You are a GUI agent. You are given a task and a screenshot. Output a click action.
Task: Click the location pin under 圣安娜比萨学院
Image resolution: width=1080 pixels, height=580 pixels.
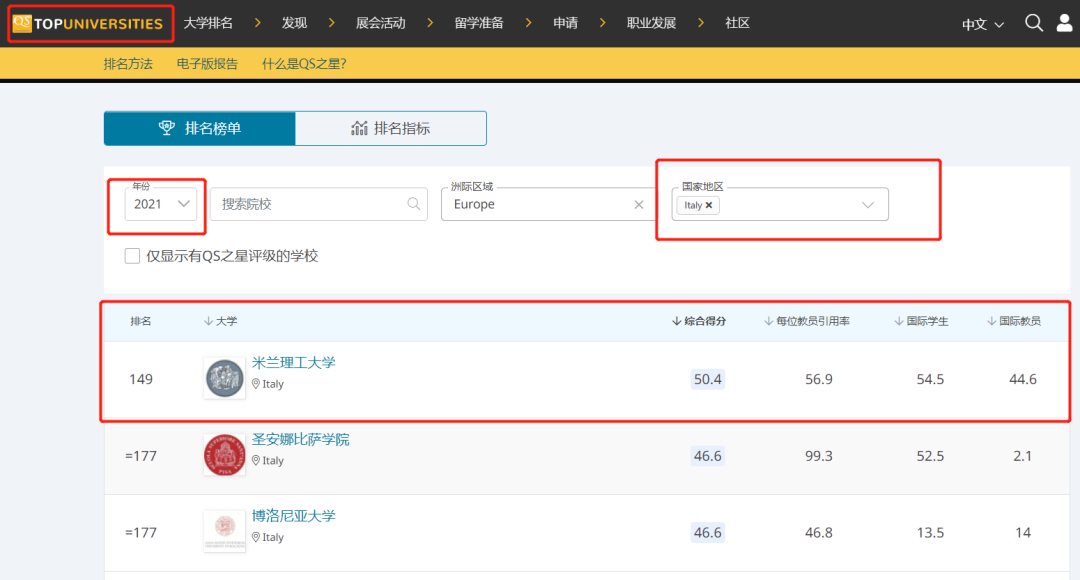(256, 460)
